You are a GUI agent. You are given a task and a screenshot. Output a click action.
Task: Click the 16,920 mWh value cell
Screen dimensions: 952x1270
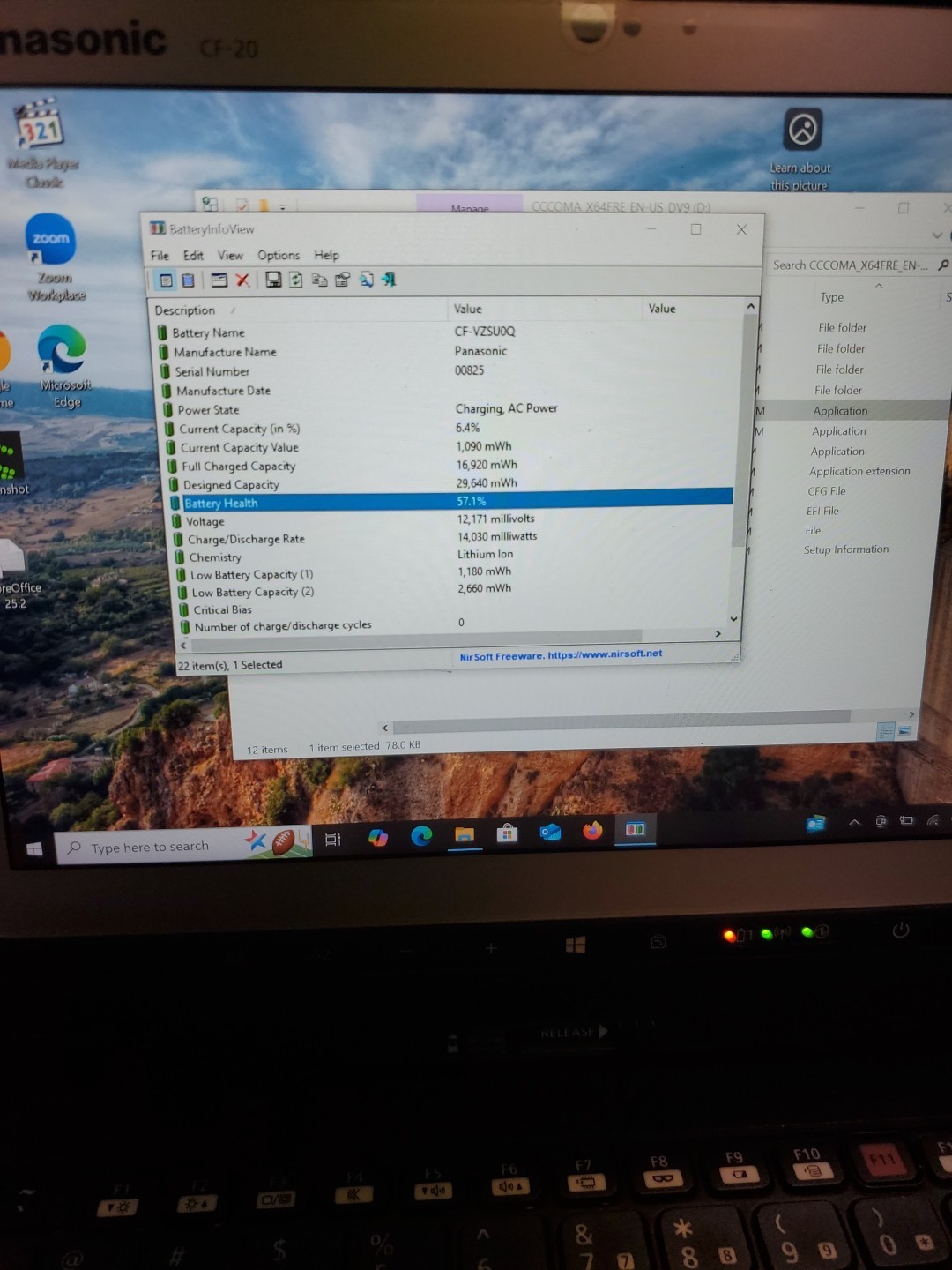click(x=487, y=465)
